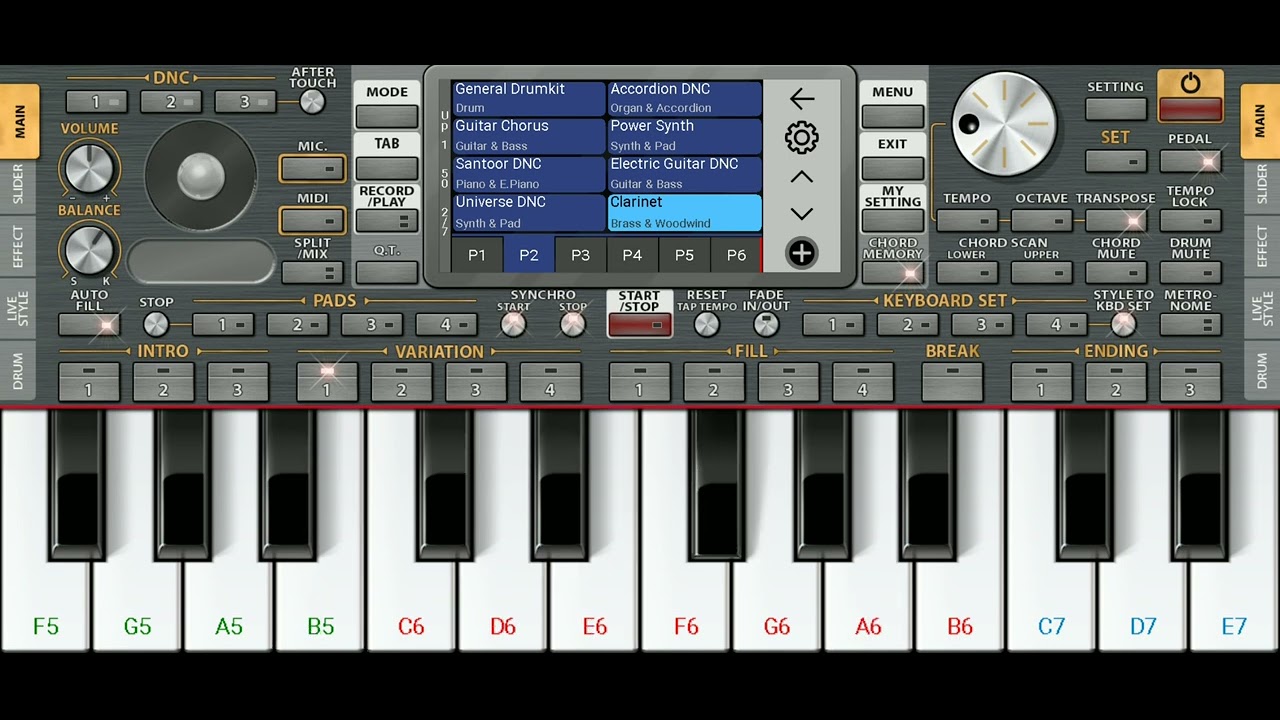Toggle the Split/Mix button
Image resolution: width=1280 pixels, height=720 pixels.
tap(312, 272)
